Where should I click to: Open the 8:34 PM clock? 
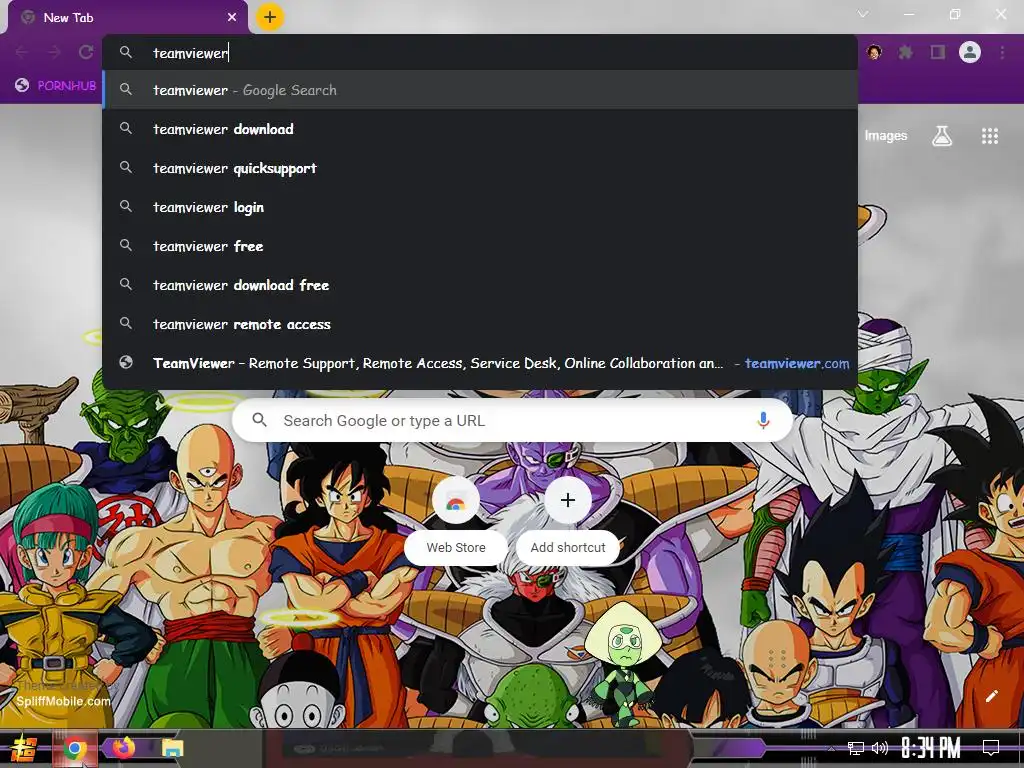pos(931,748)
